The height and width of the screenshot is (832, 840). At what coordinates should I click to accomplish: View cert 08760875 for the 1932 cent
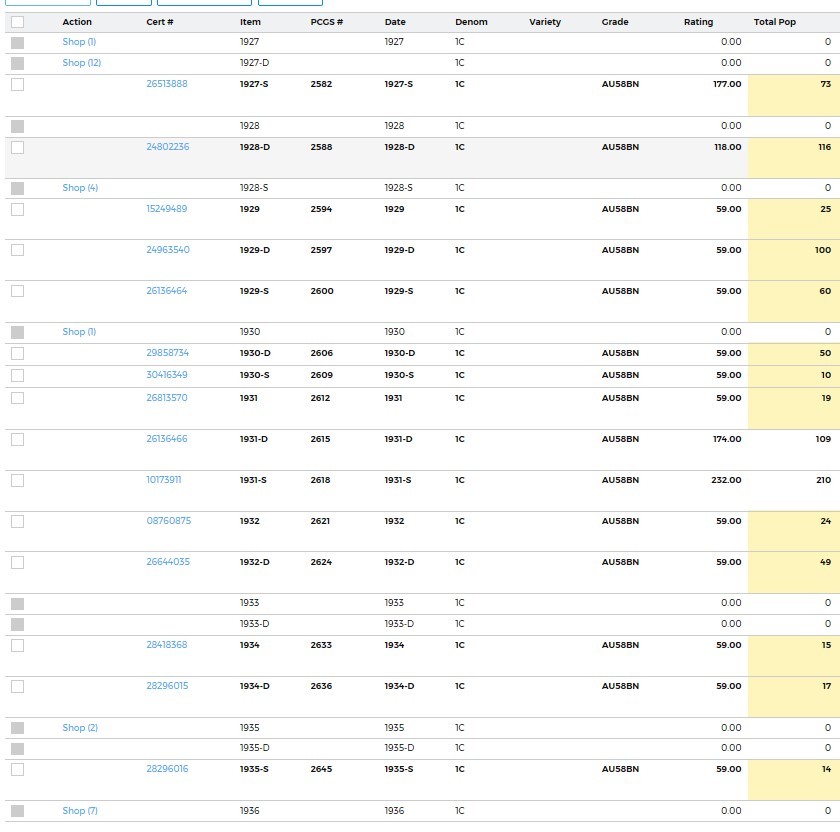tap(168, 521)
